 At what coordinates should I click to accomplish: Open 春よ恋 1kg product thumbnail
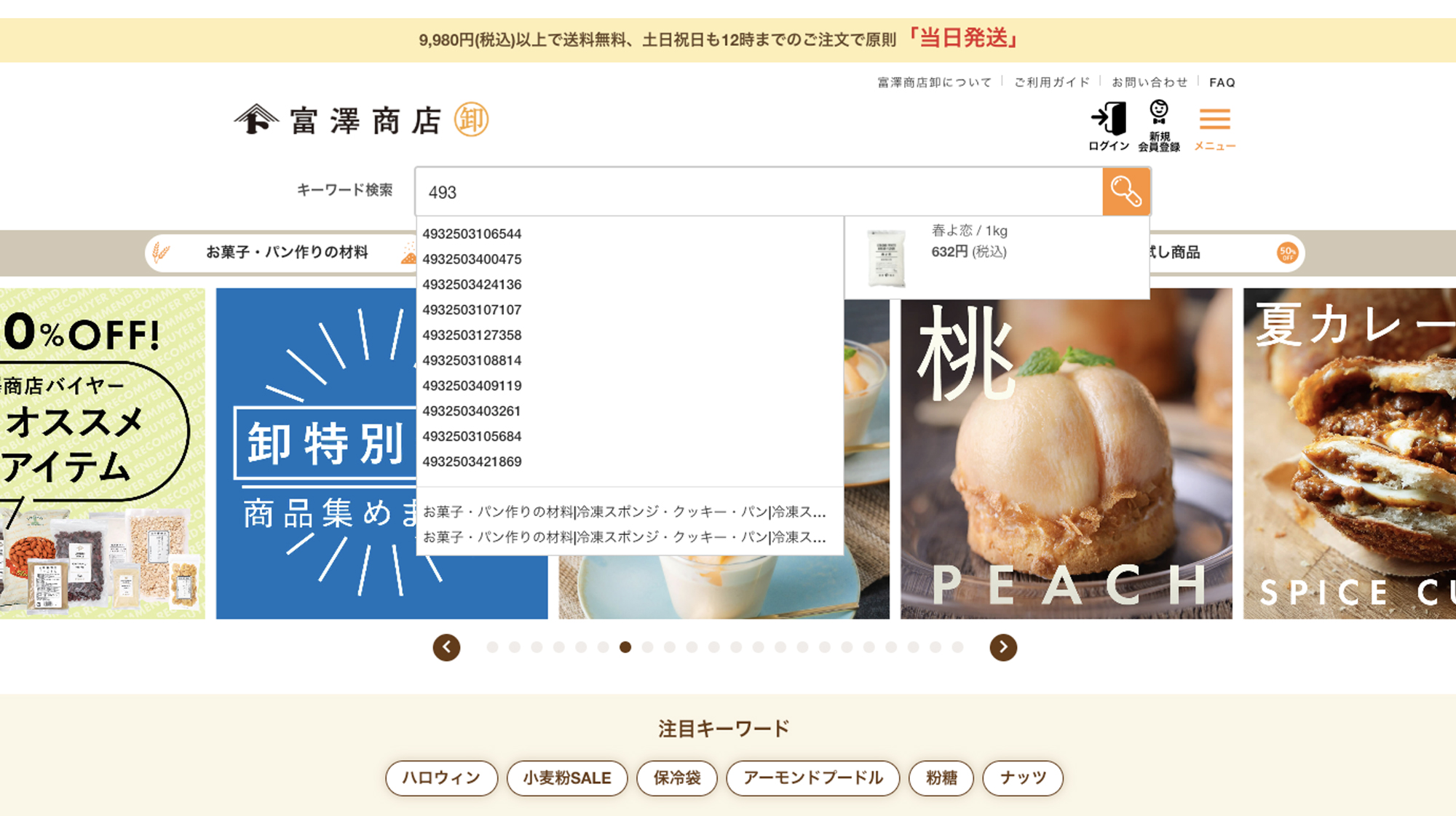[x=886, y=258]
